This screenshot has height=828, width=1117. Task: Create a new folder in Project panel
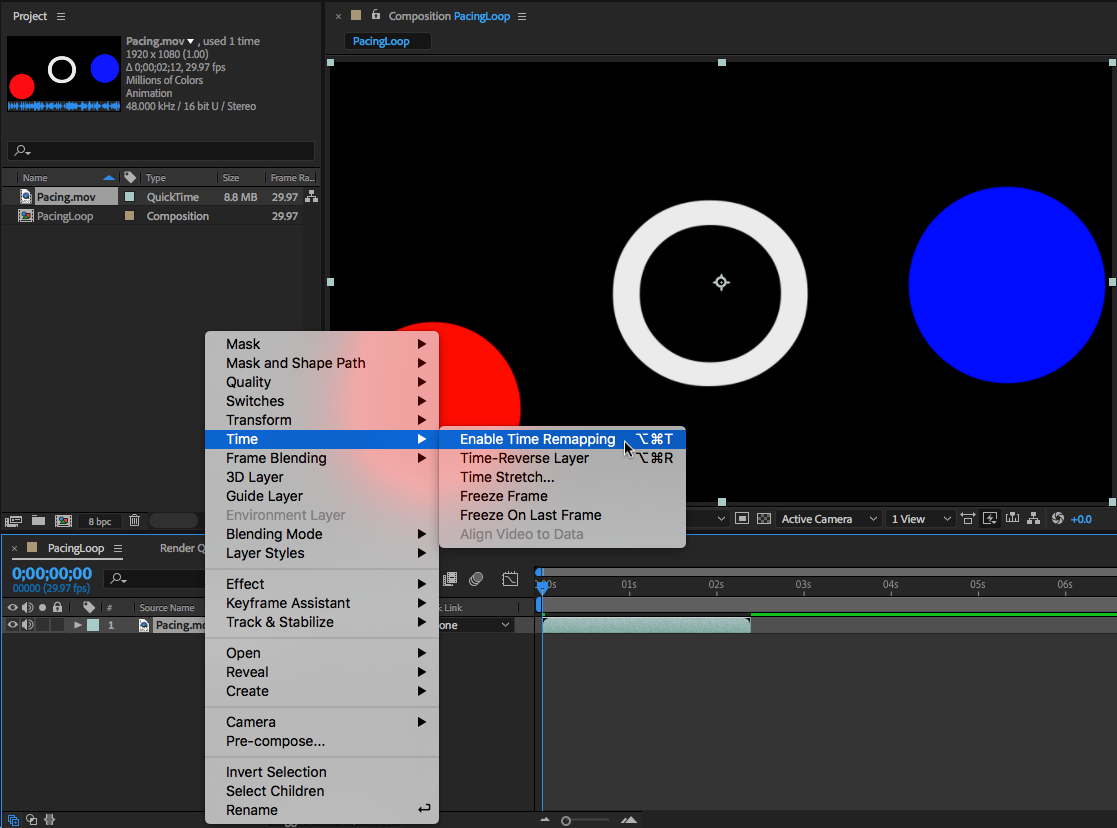click(x=38, y=521)
